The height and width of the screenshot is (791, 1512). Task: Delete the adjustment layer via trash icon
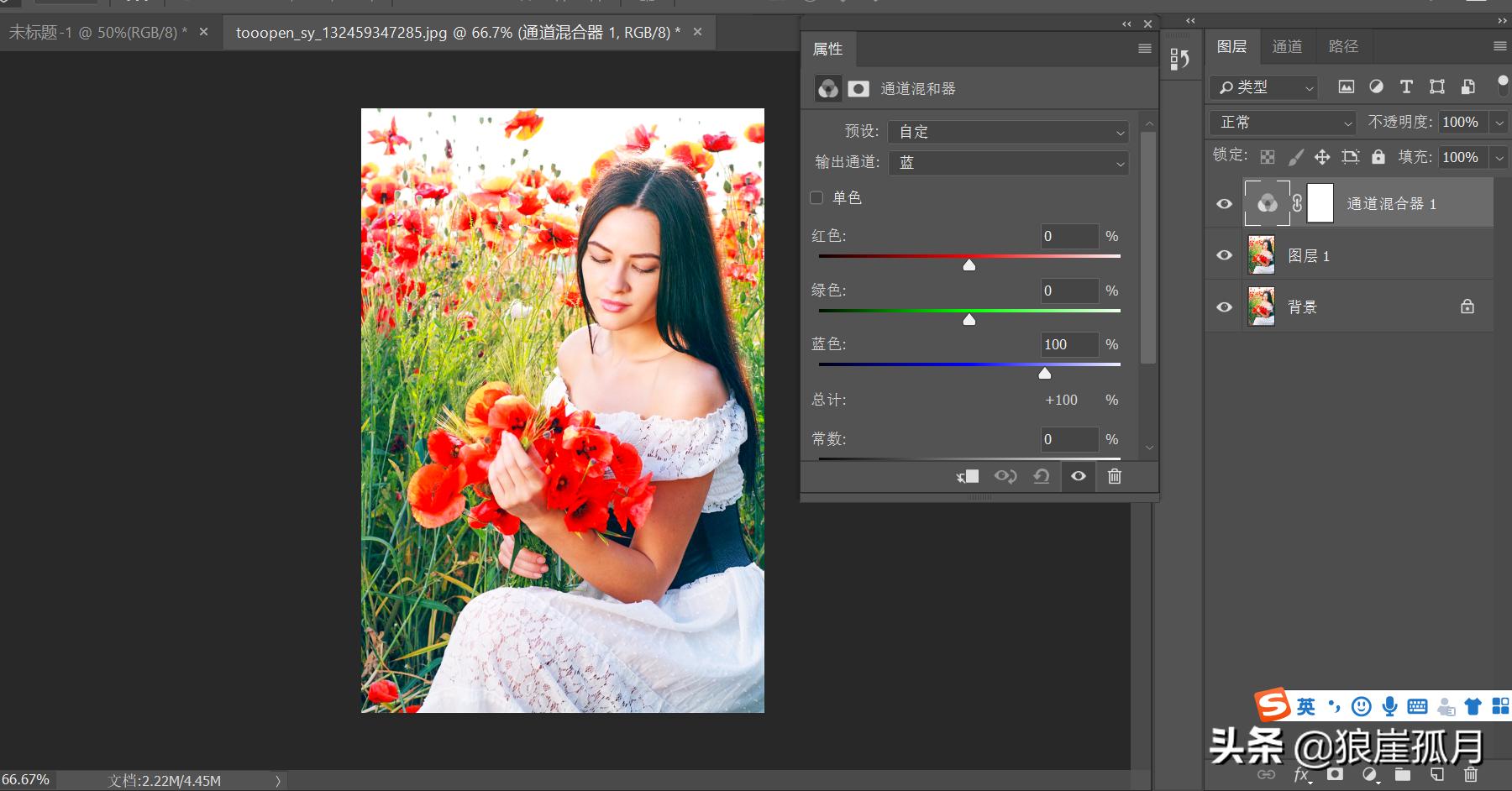pyautogui.click(x=1114, y=476)
